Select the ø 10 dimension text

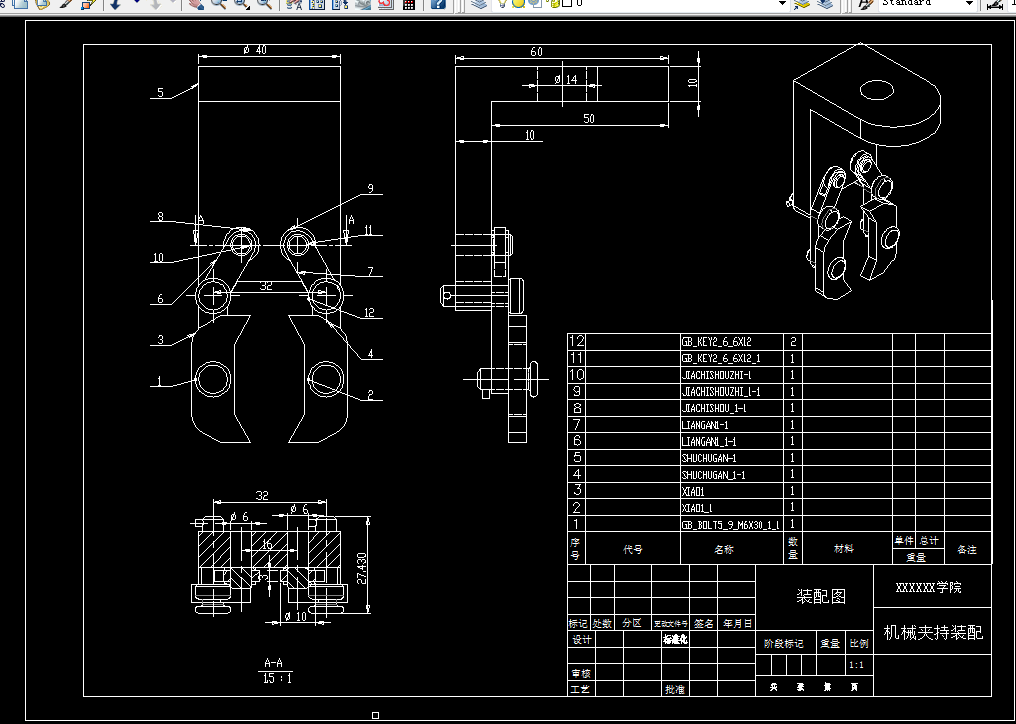point(294,616)
